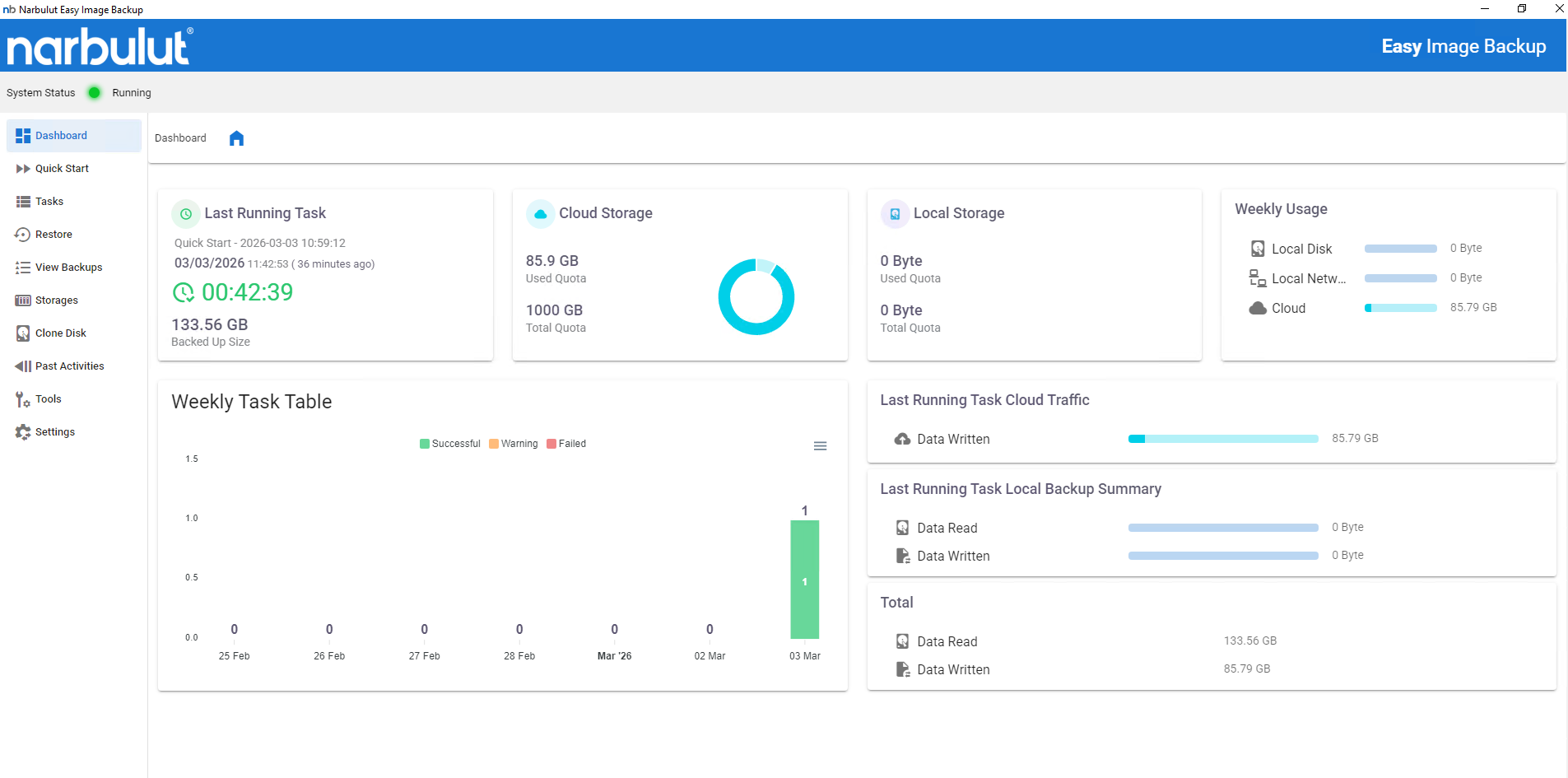Click the Past Activities rewind icon
The height and width of the screenshot is (778, 1568).
(x=23, y=366)
